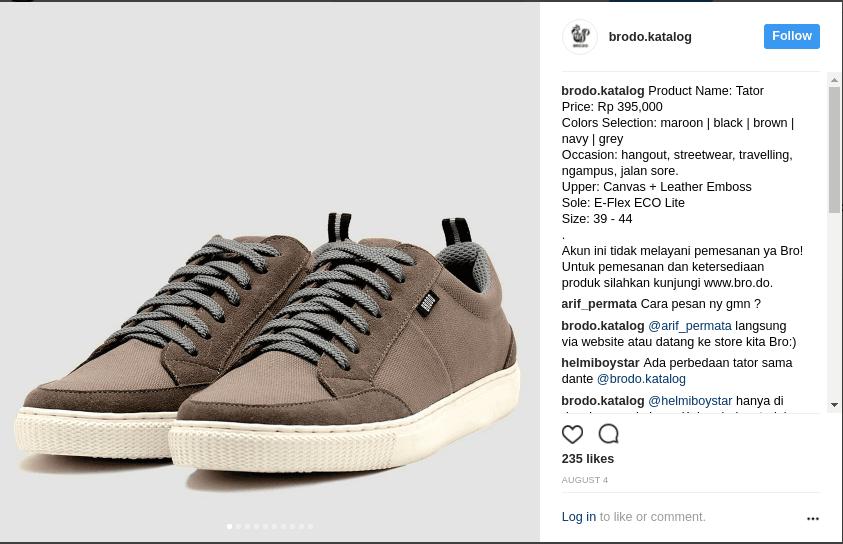Image resolution: width=843 pixels, height=544 pixels.
Task: Follow the brodo.katalog account
Action: click(x=791, y=36)
